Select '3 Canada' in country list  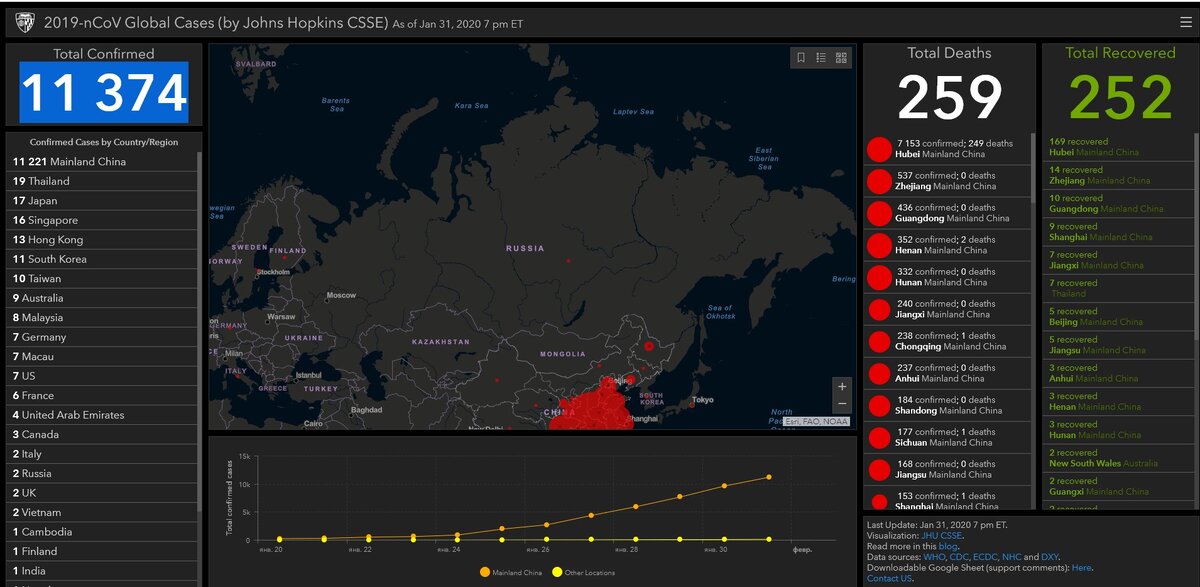[x=101, y=434]
